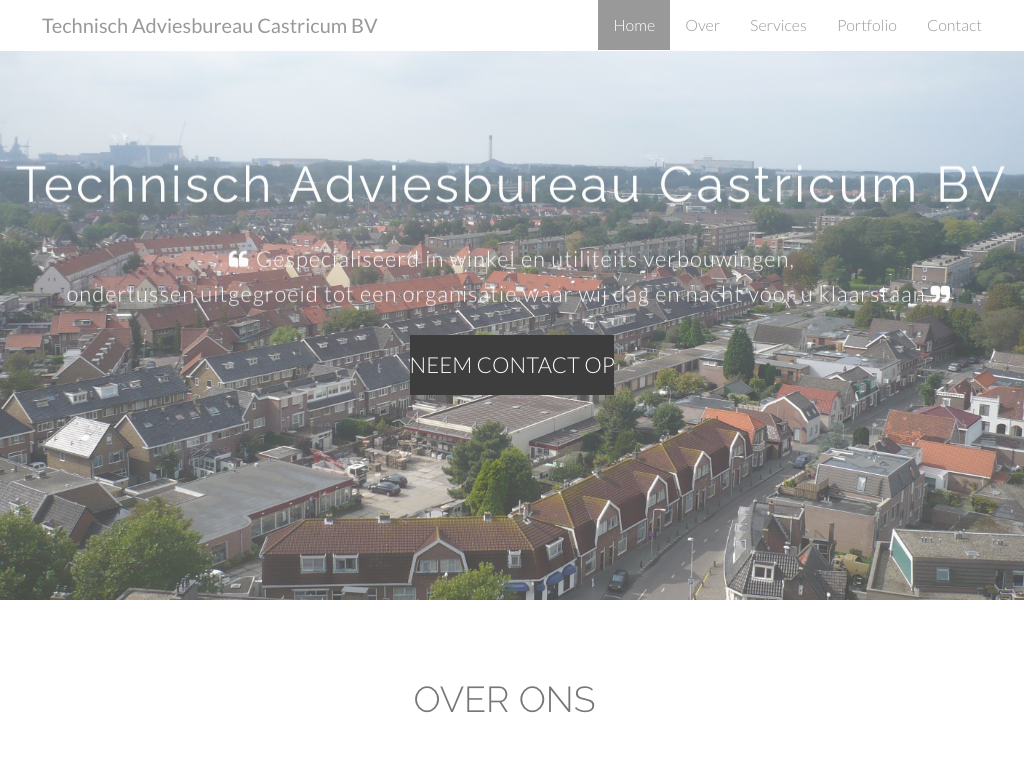
Task: Click the 'Gespecialiseerd in winkel en utiliteits verbouwingen' line
Action: [523, 259]
